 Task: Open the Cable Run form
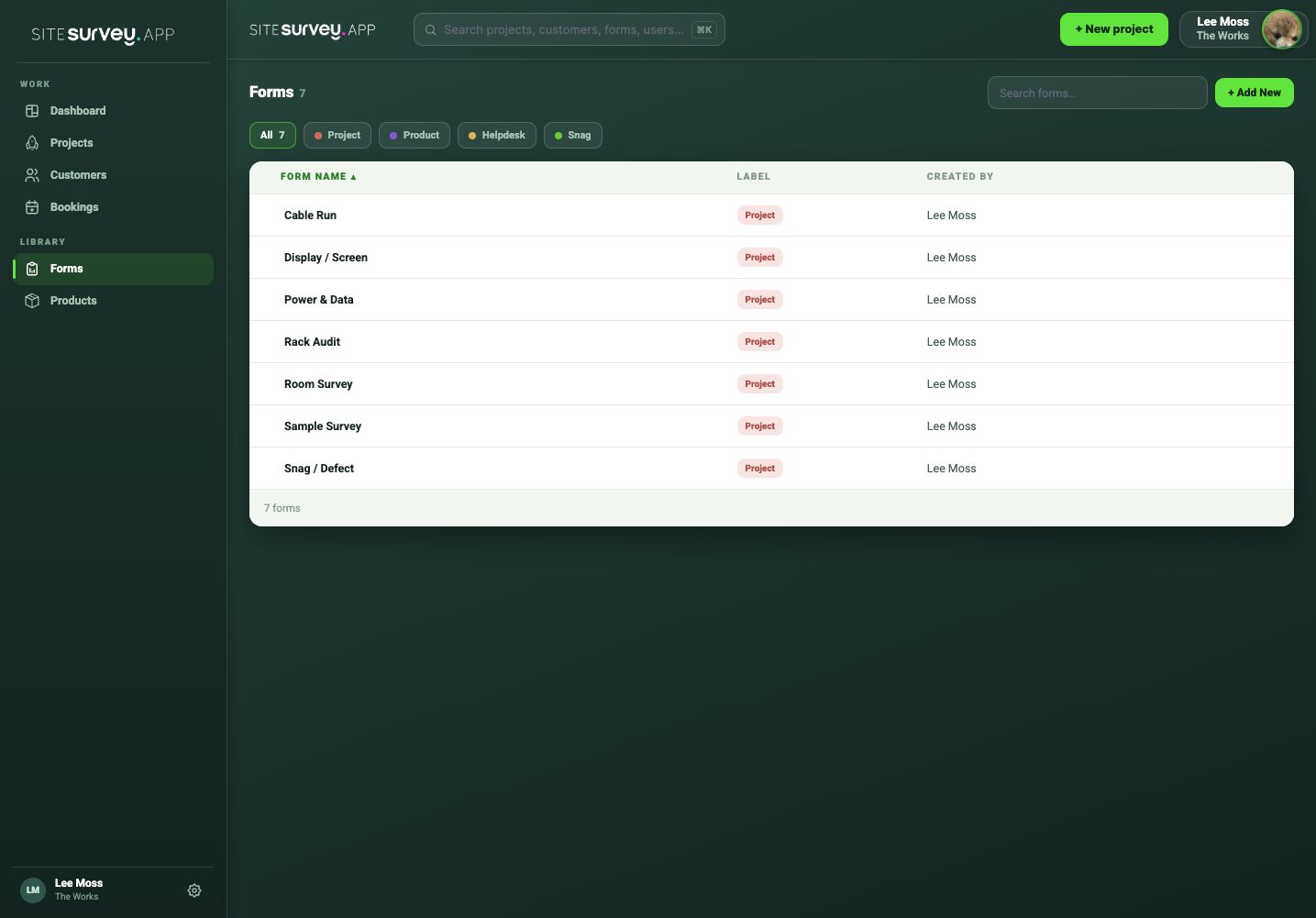tap(310, 216)
